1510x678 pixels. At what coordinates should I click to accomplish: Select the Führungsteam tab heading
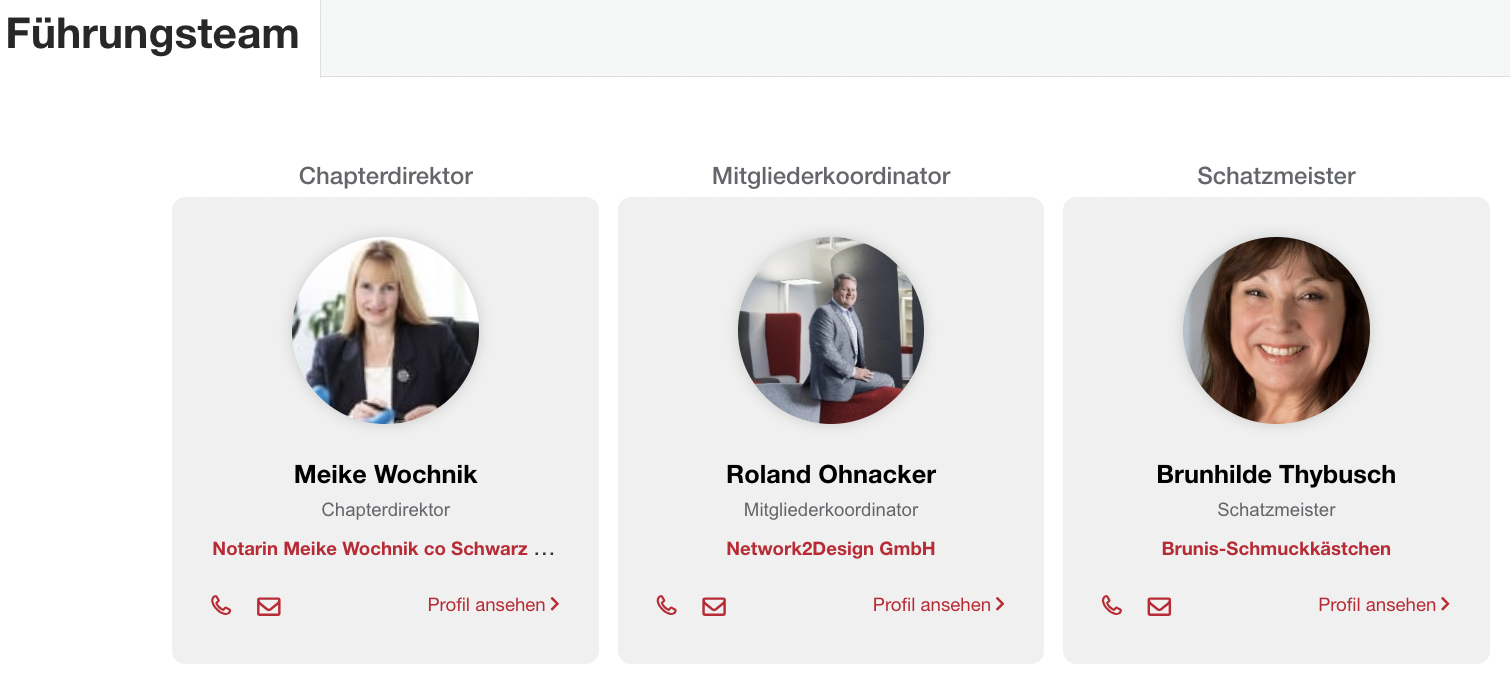(153, 34)
